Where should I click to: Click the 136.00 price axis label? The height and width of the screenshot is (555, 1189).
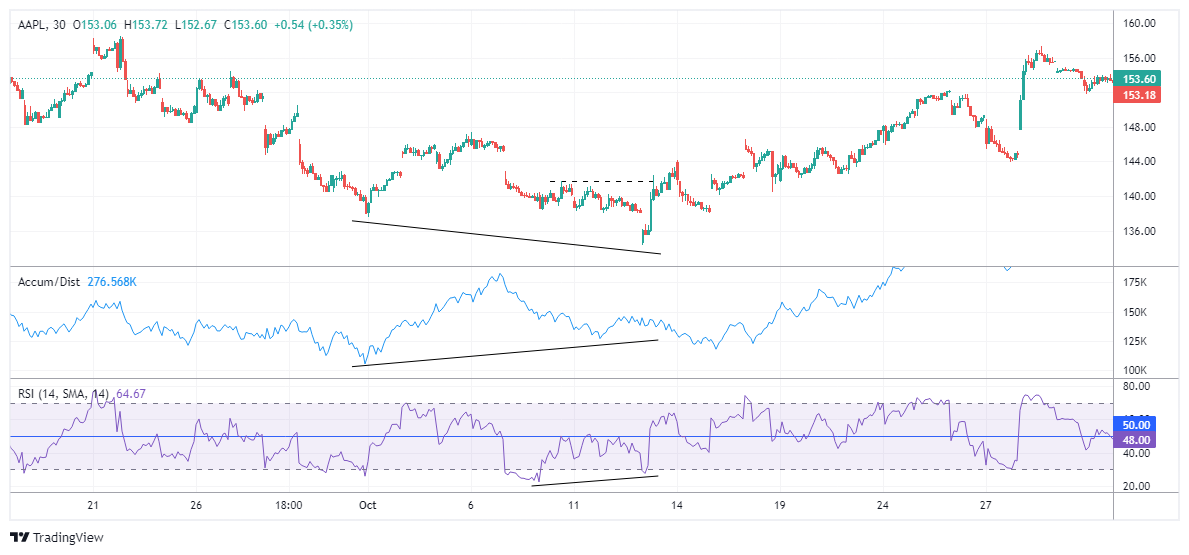[1139, 231]
